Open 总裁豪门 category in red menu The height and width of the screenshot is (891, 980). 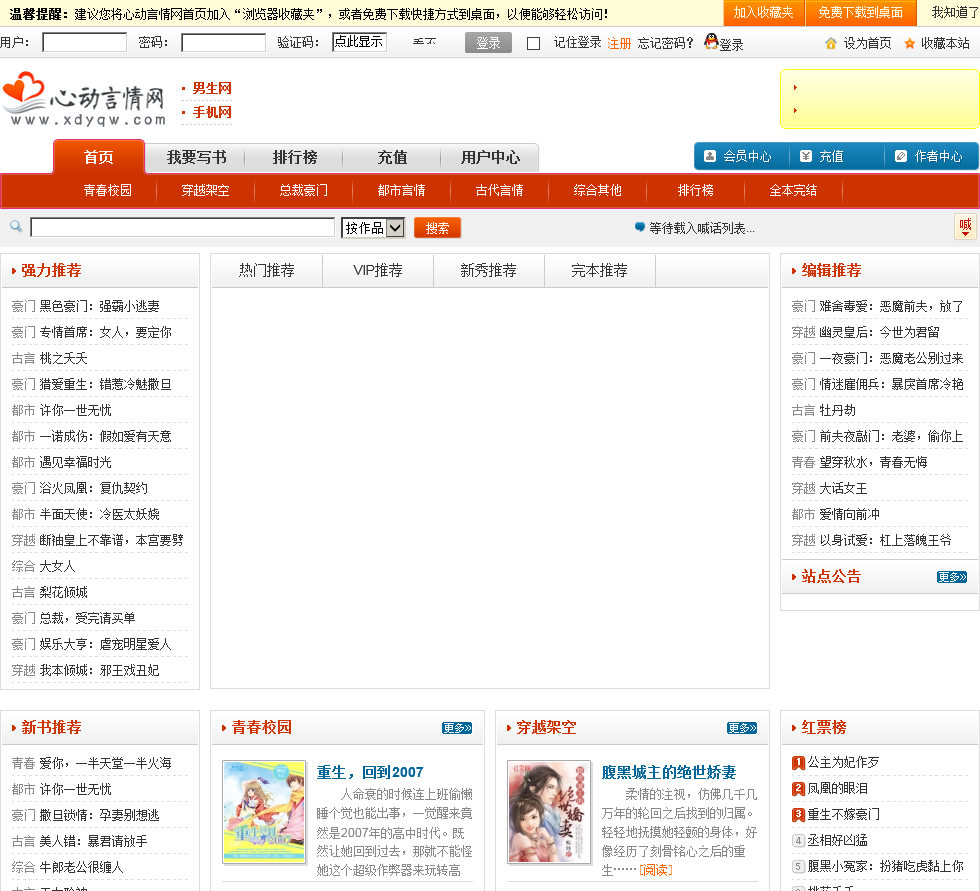(304, 191)
